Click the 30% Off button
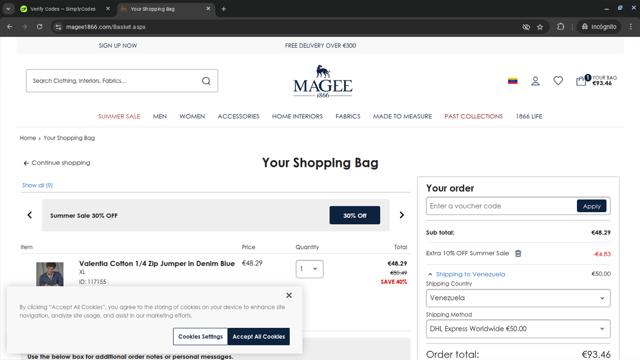 (x=355, y=215)
